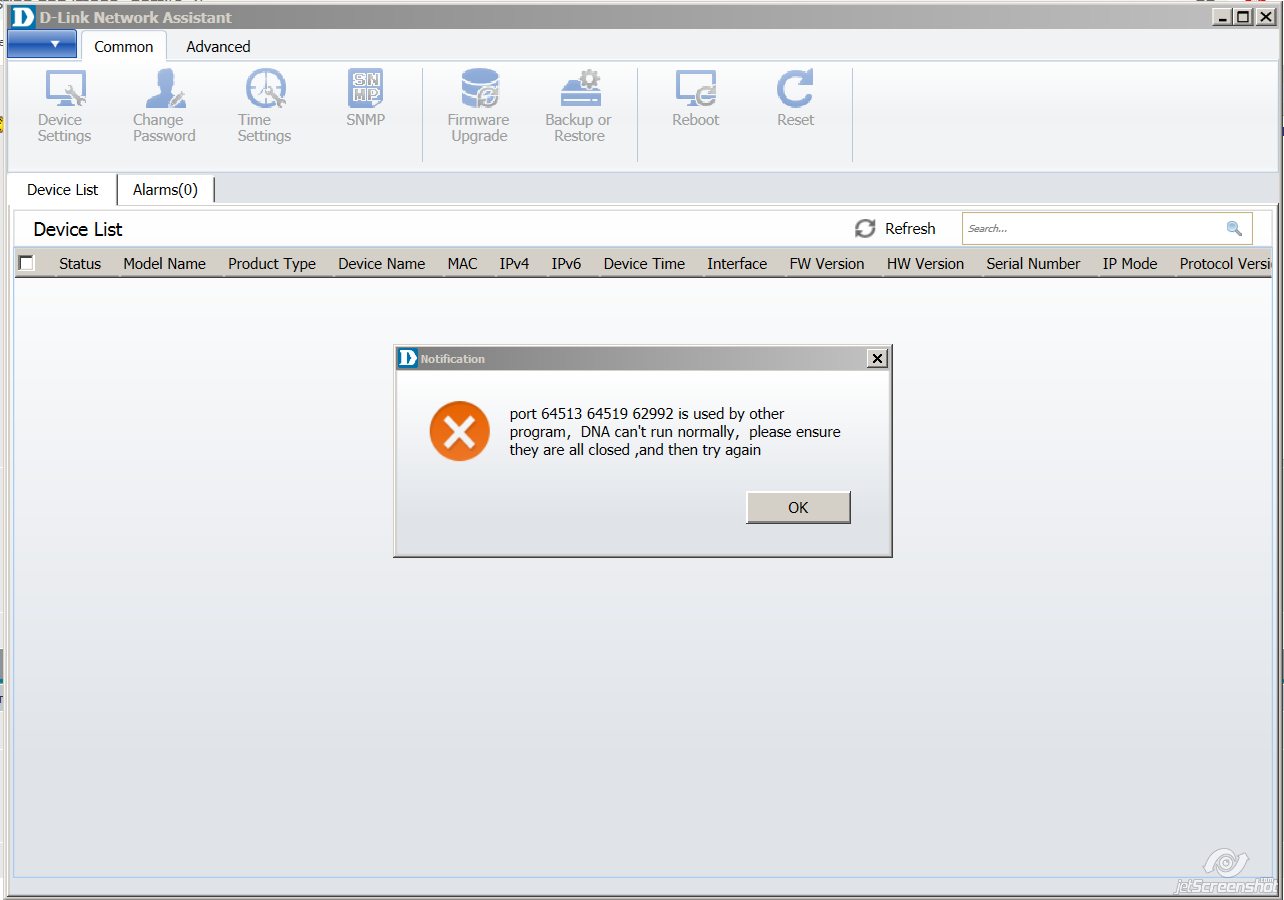Sort by the HW Version column header

click(x=925, y=264)
